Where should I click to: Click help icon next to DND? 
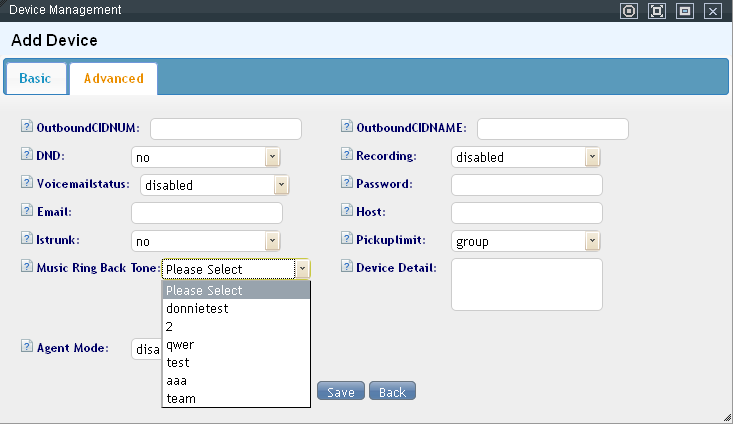(26, 155)
